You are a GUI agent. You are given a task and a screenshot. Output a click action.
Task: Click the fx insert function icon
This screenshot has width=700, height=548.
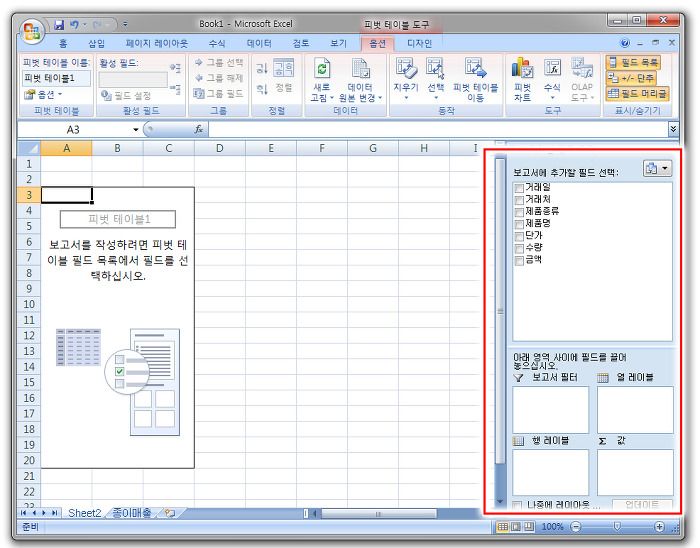click(x=199, y=129)
